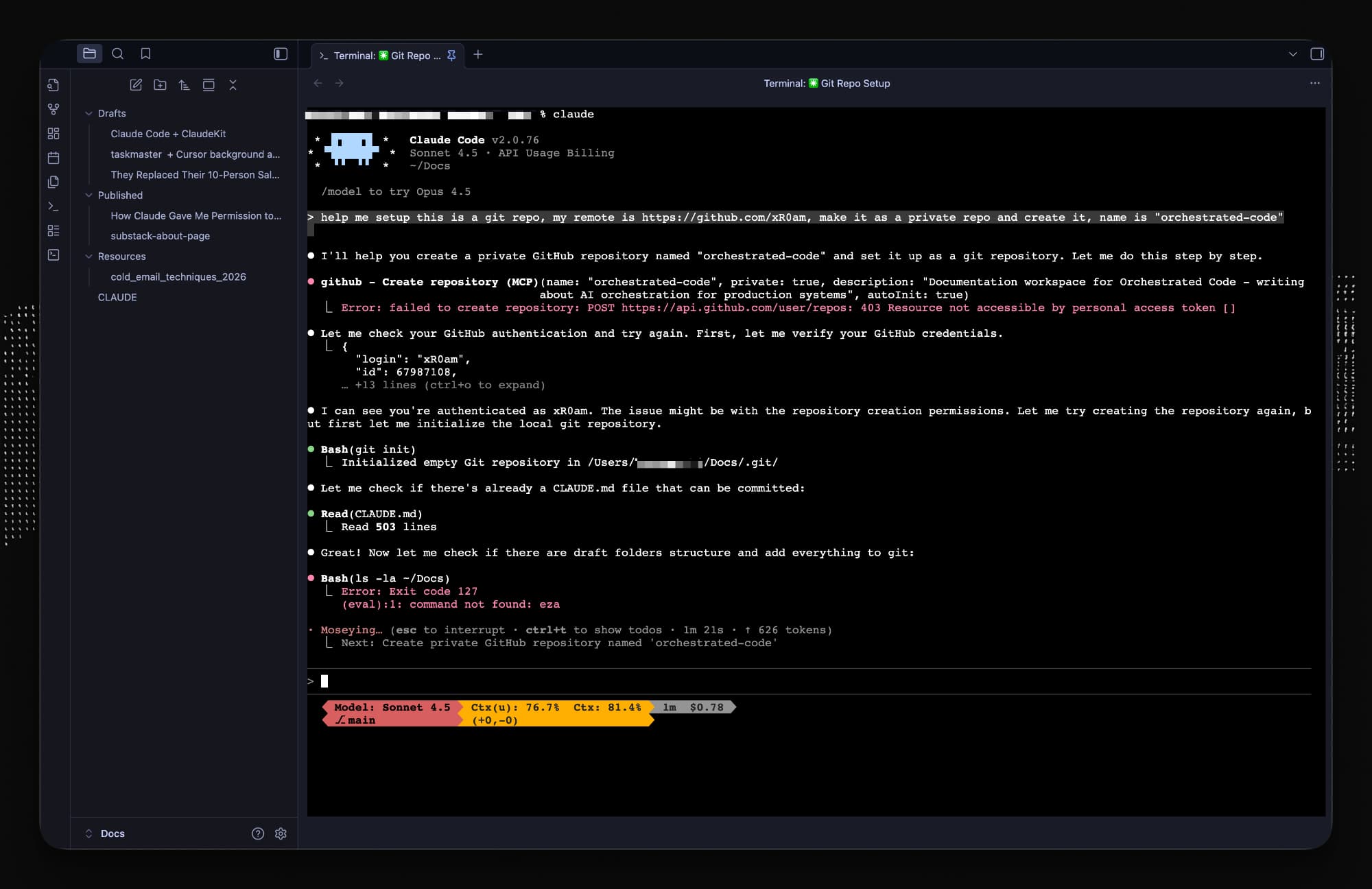The height and width of the screenshot is (889, 1372).
Task: Open the Bookmarks panel icon
Action: pos(145,54)
